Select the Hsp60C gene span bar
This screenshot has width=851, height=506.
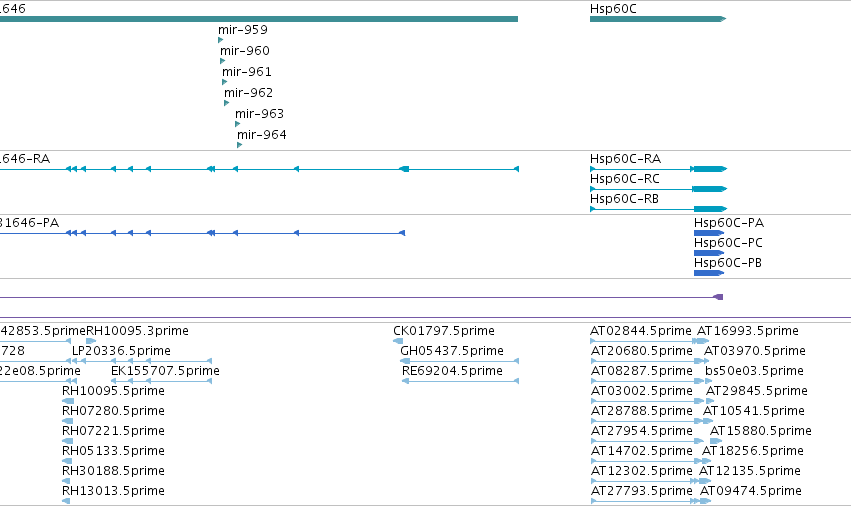(658, 19)
